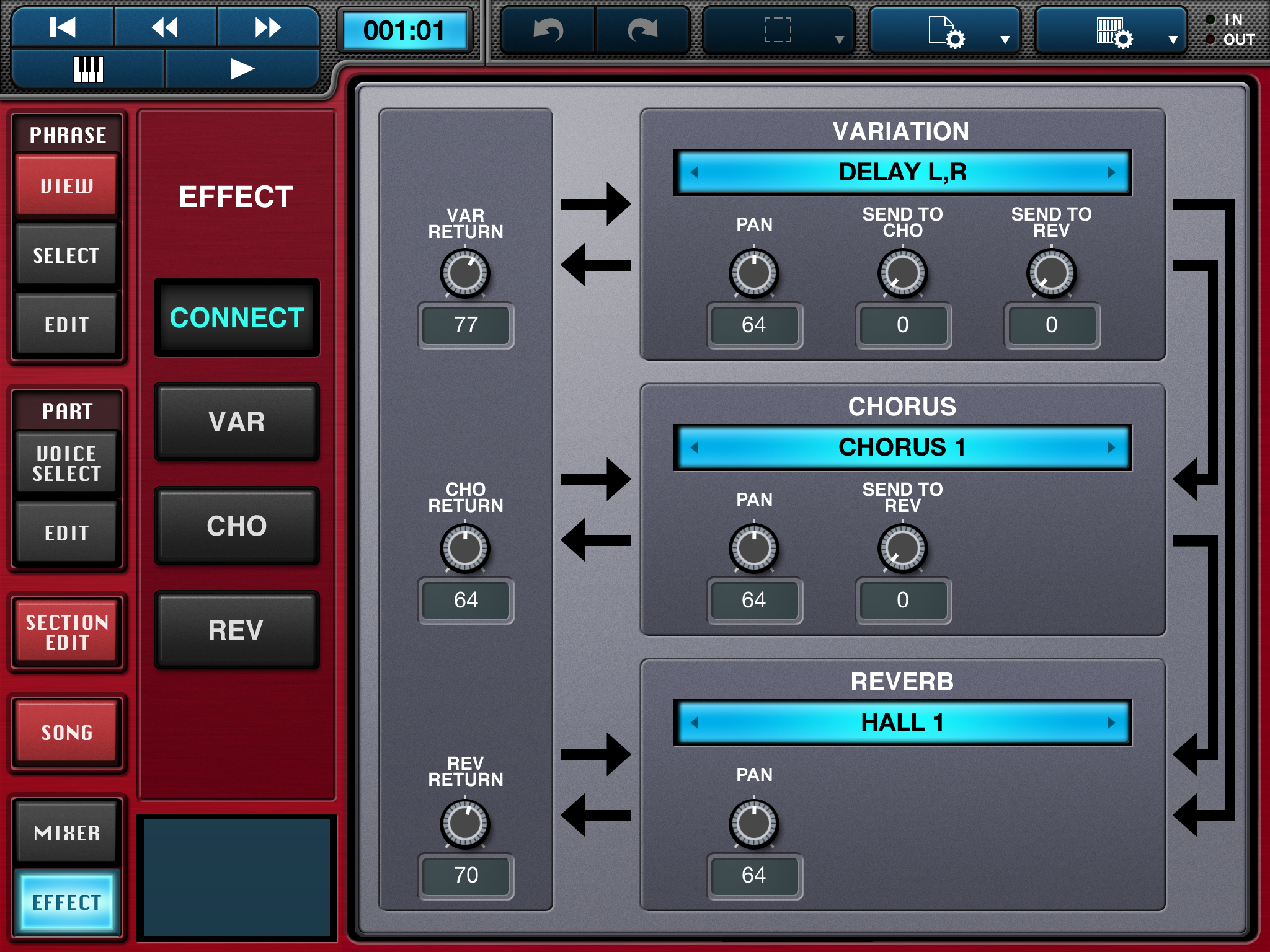This screenshot has width=1270, height=952.
Task: Open the DELAY L,R effect type selector
Action: pyautogui.click(x=903, y=172)
